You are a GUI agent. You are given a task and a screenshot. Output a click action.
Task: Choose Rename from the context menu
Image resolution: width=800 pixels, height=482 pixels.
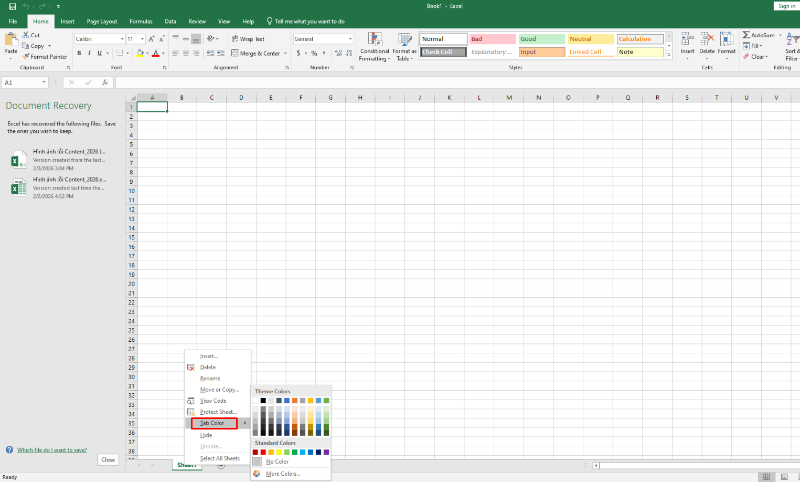pos(210,378)
